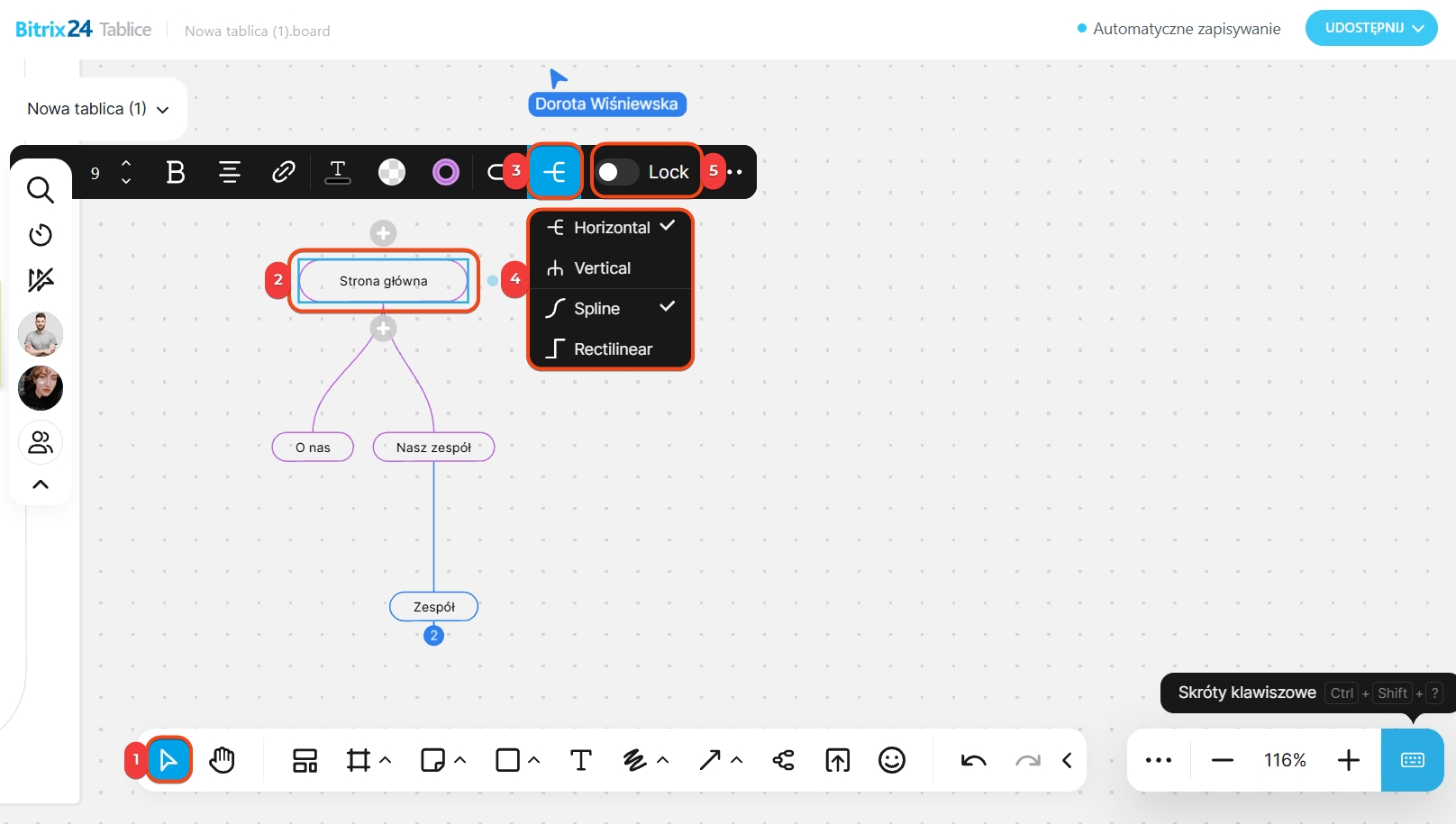
Task: Open the purple border color swatch
Action: pos(446,172)
